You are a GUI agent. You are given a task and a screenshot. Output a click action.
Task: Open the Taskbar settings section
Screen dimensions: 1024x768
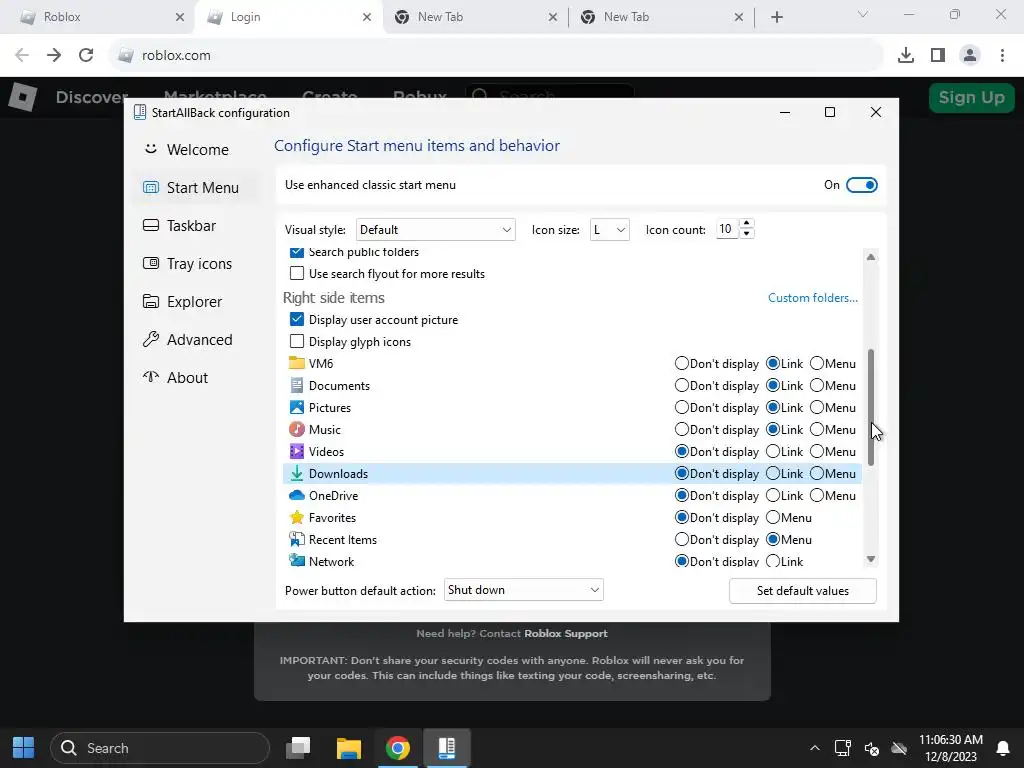click(x=191, y=225)
